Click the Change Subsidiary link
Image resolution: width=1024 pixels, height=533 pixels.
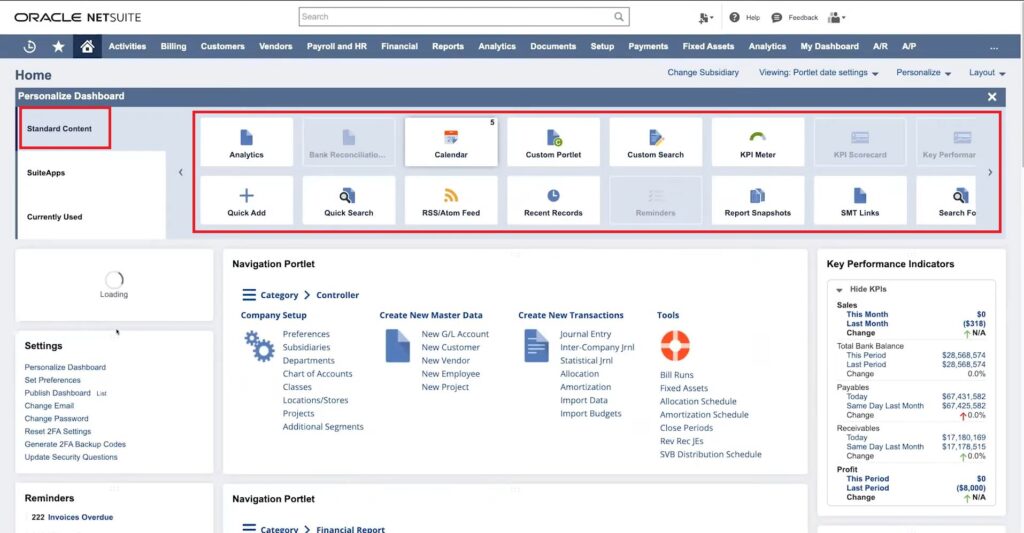pos(703,73)
